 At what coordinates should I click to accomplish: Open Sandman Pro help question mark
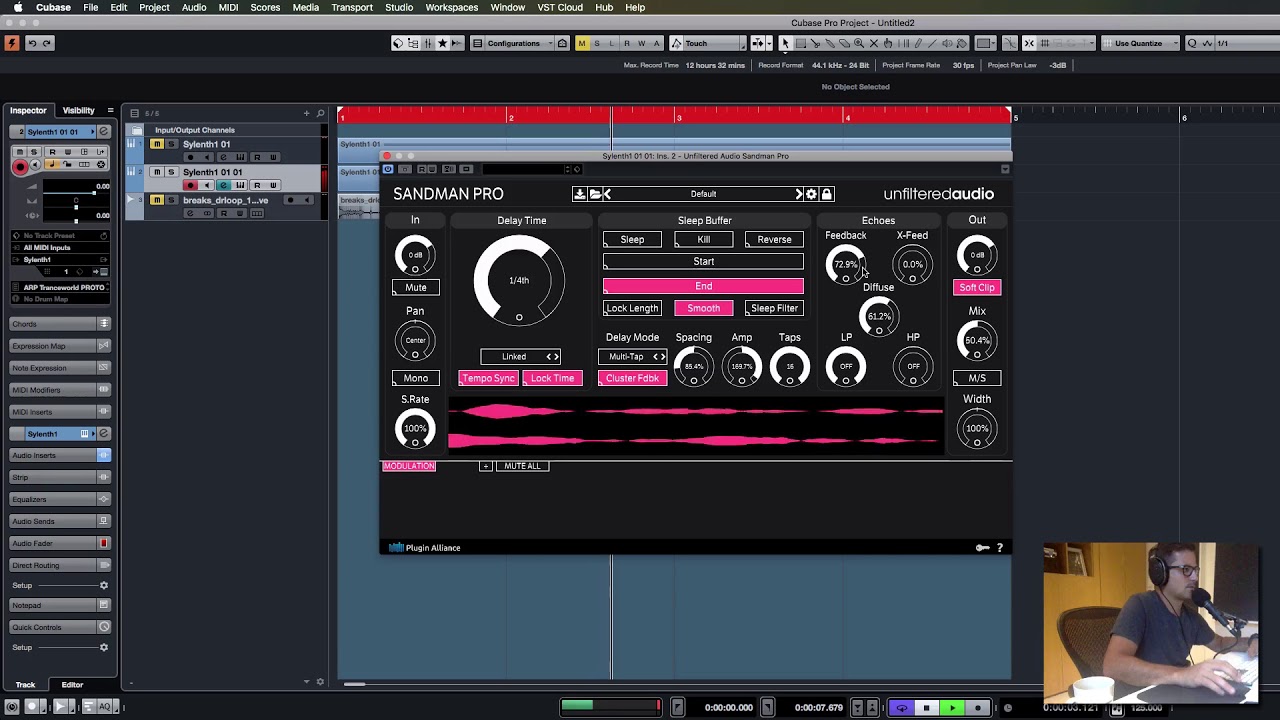click(x=999, y=548)
